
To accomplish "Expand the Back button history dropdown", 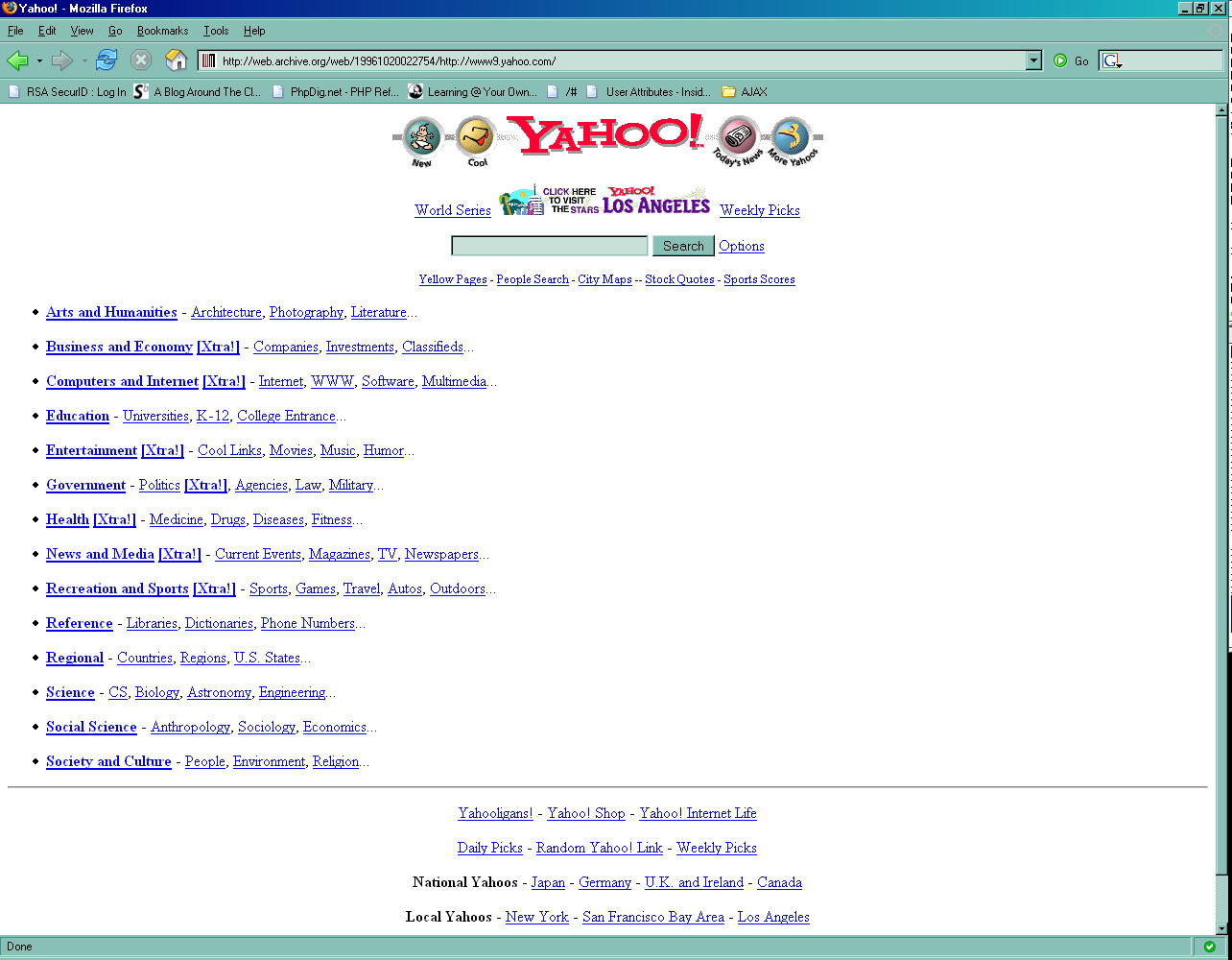I will (39, 60).
